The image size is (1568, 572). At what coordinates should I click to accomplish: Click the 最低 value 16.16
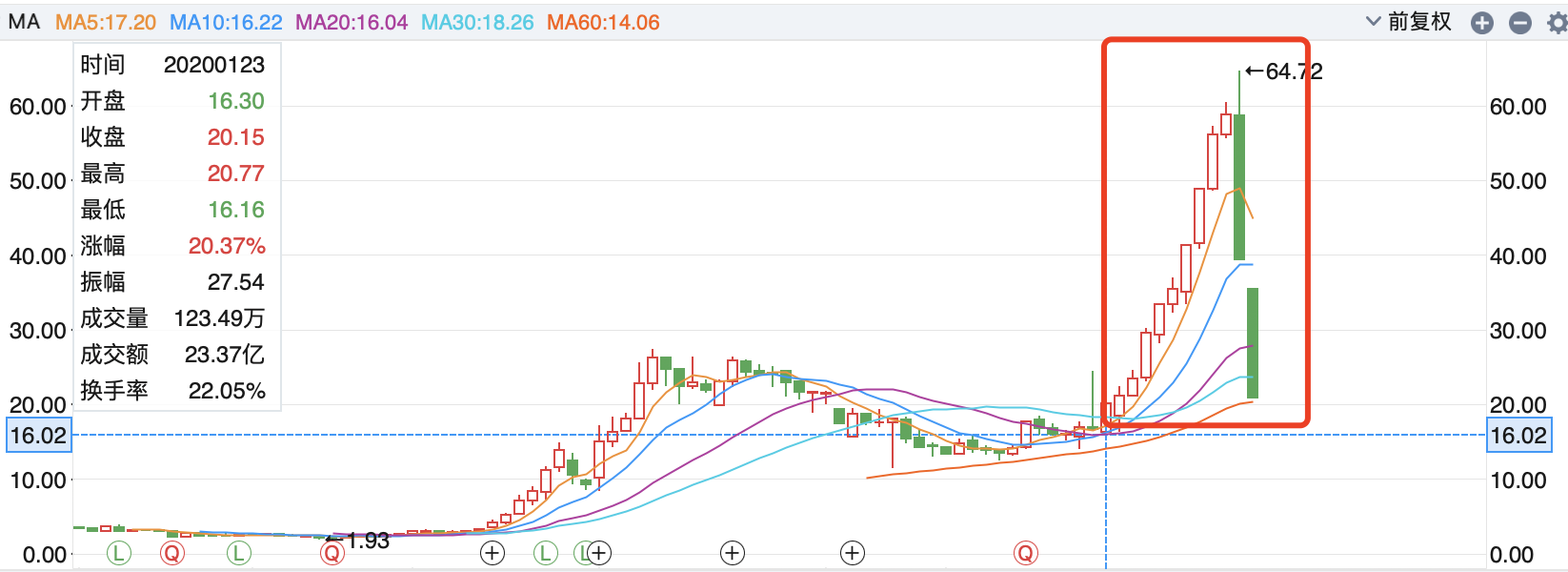point(236,210)
